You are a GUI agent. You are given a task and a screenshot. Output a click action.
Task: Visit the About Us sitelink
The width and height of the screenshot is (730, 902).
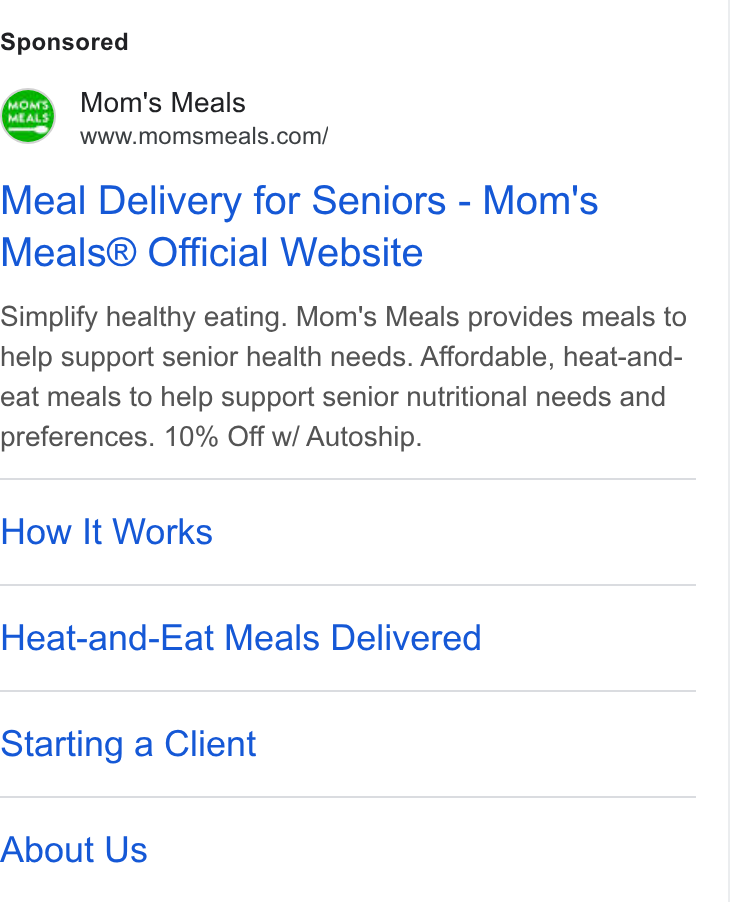pyautogui.click(x=74, y=850)
